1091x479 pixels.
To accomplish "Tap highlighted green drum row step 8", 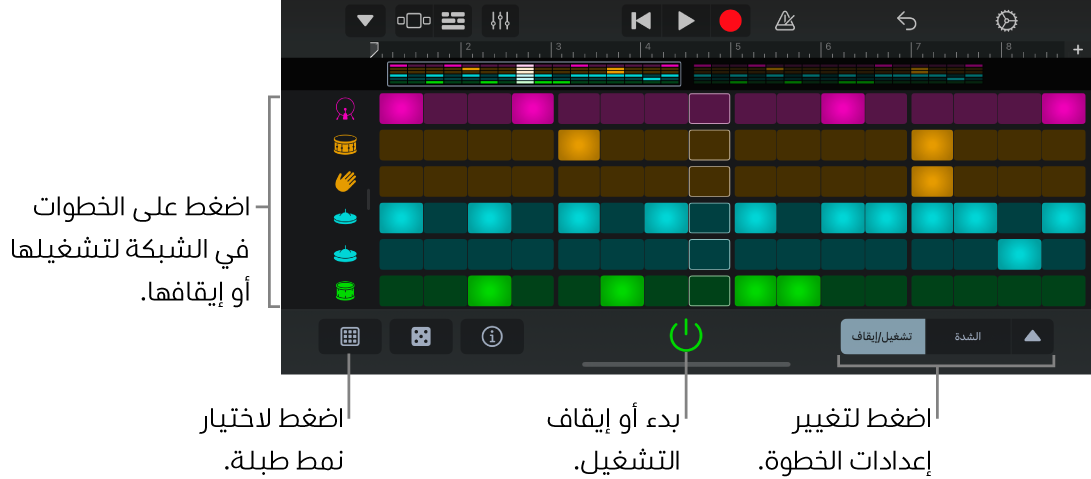I will [710, 290].
